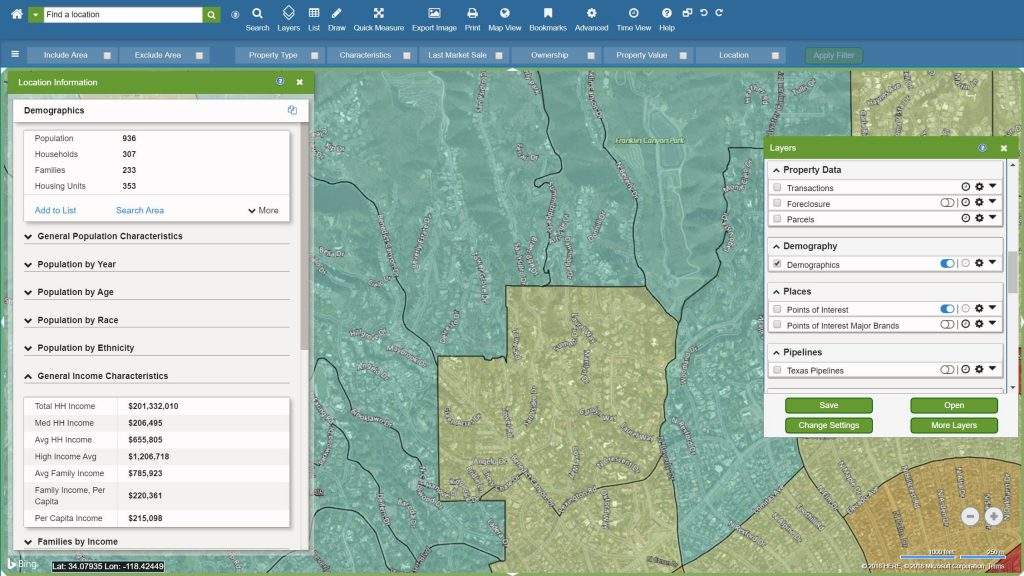Click the Find a location input

click(123, 14)
